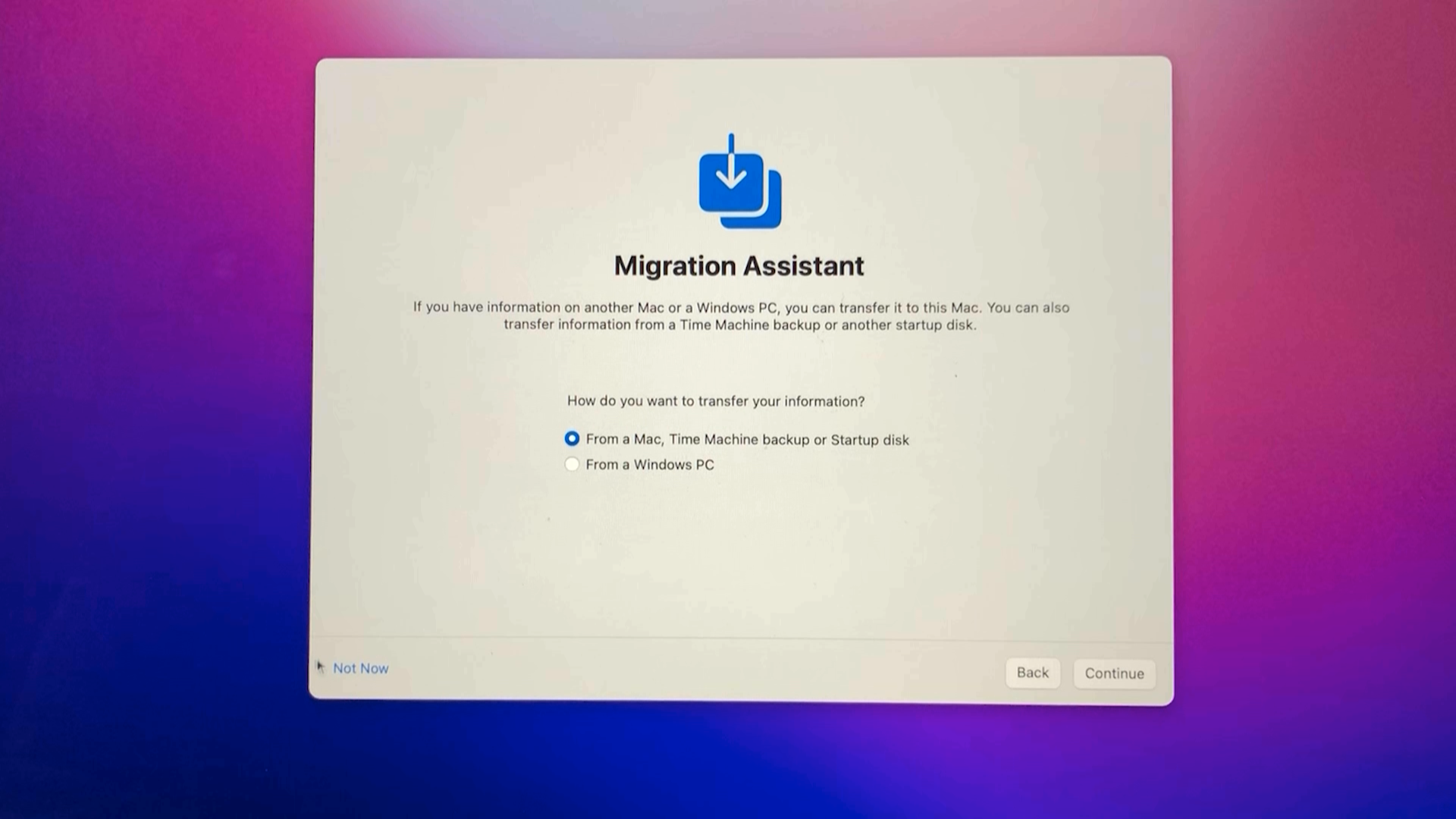Click the white down arrow inside the icon
The width and height of the screenshot is (1456, 819).
click(x=731, y=173)
